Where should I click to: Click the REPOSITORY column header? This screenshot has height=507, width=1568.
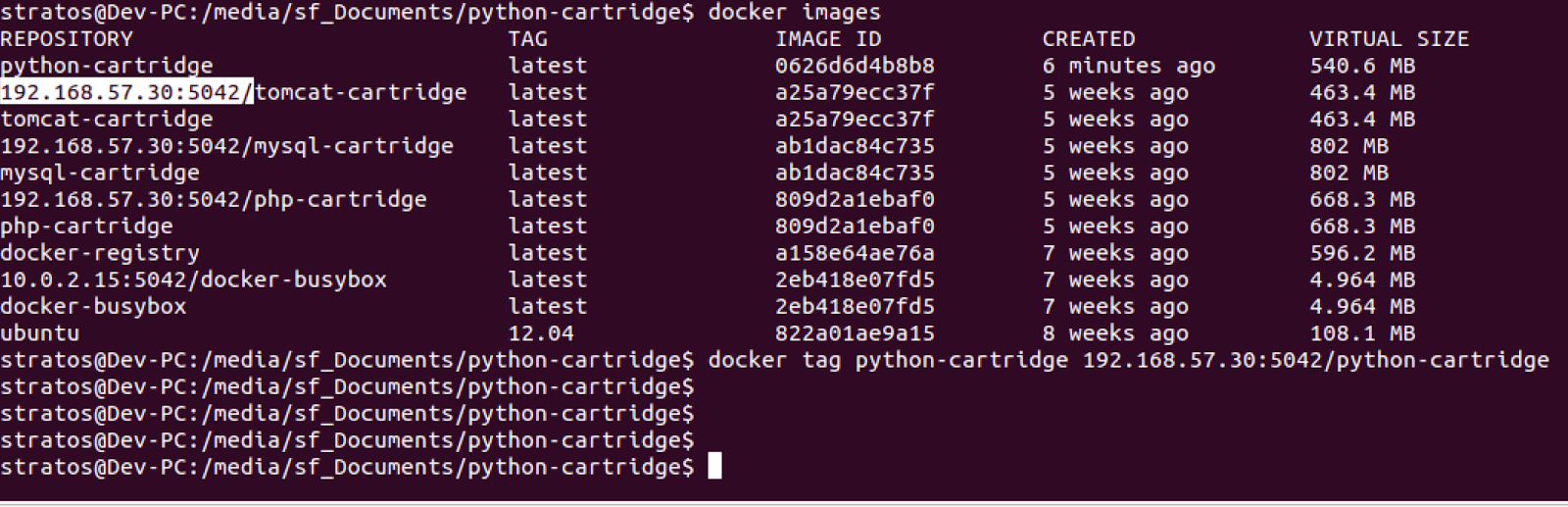click(x=67, y=39)
